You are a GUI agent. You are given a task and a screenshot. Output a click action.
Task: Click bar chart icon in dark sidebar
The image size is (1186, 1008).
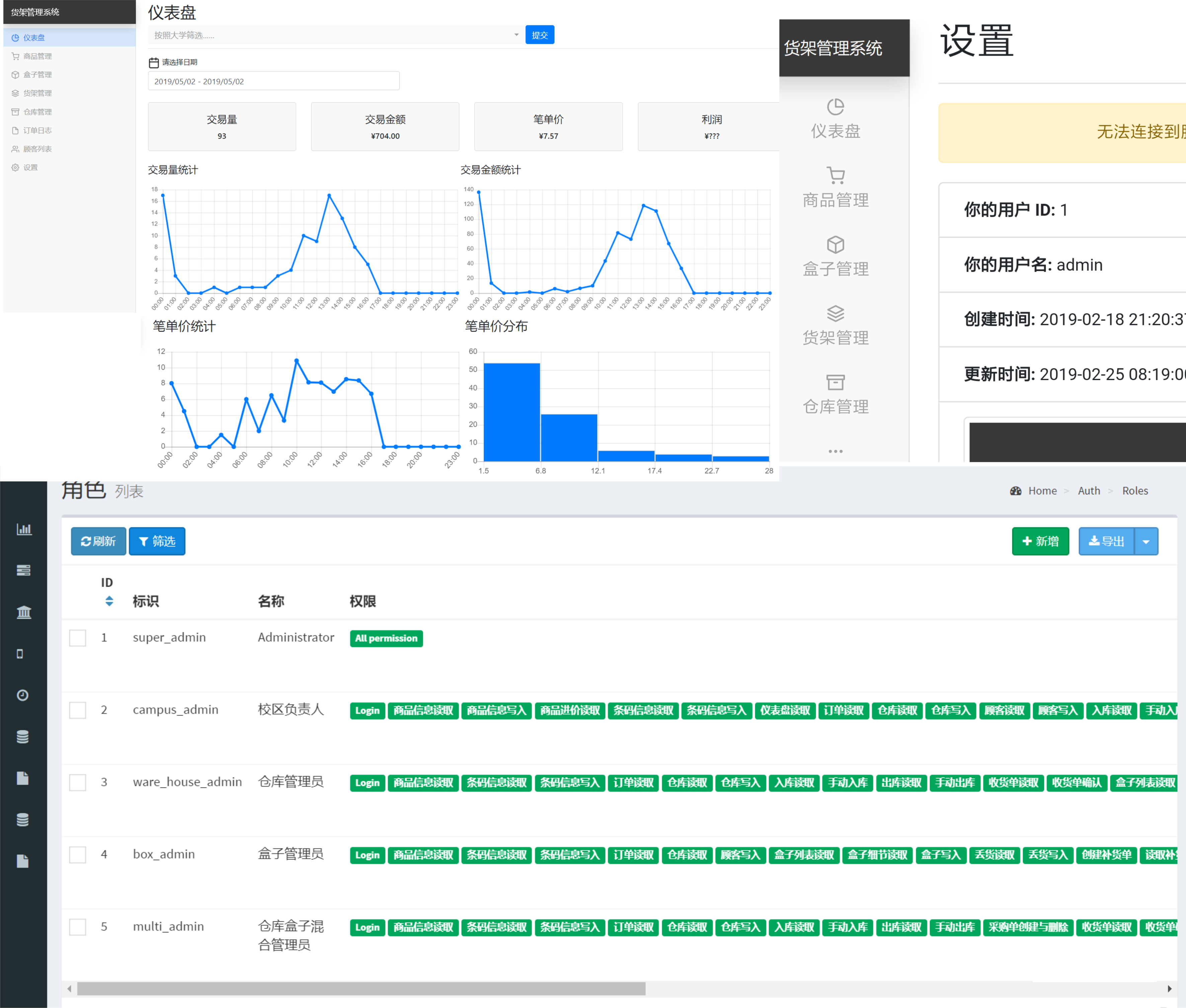tap(23, 529)
